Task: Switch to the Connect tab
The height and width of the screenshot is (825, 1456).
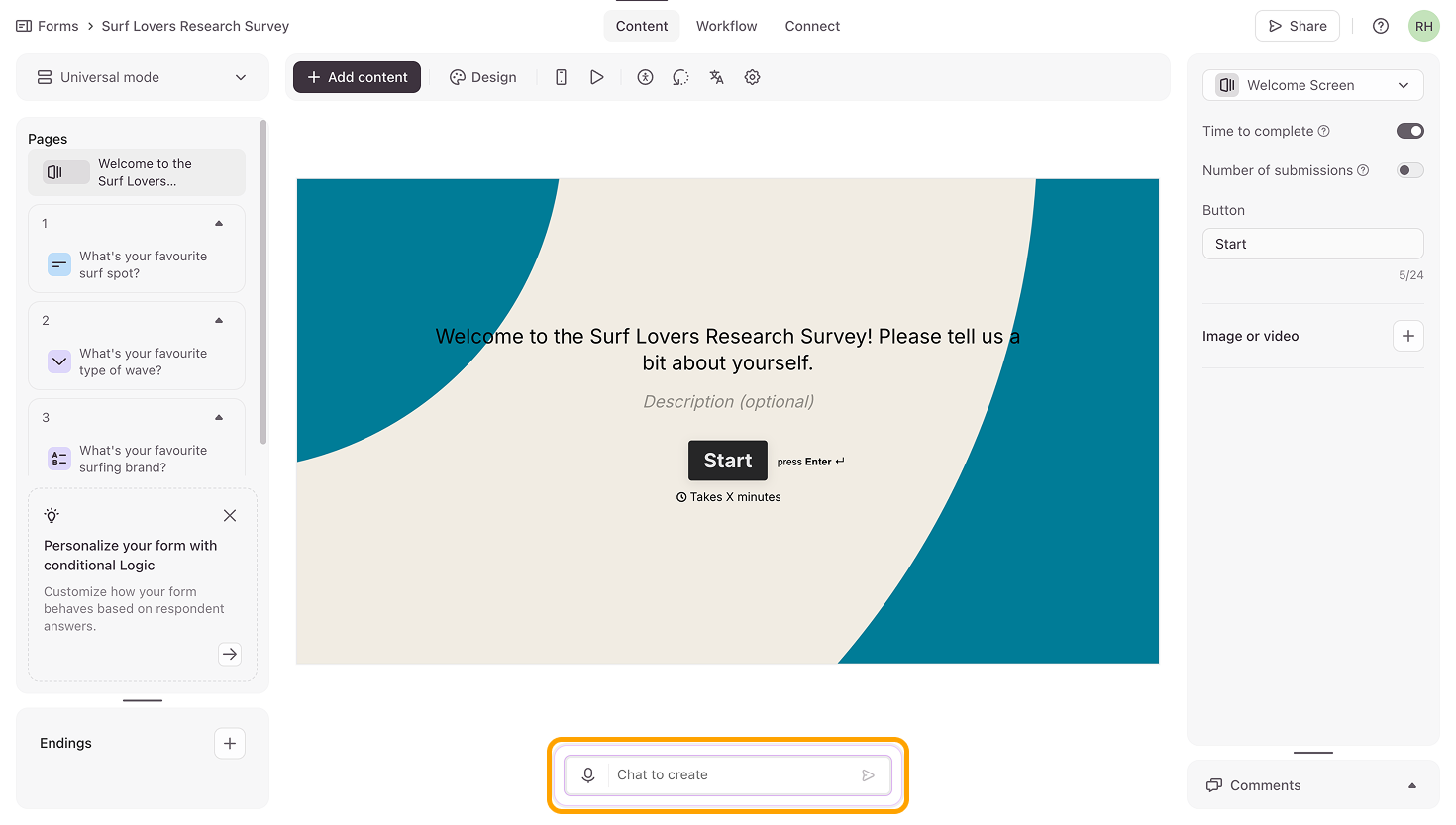Action: (x=812, y=26)
